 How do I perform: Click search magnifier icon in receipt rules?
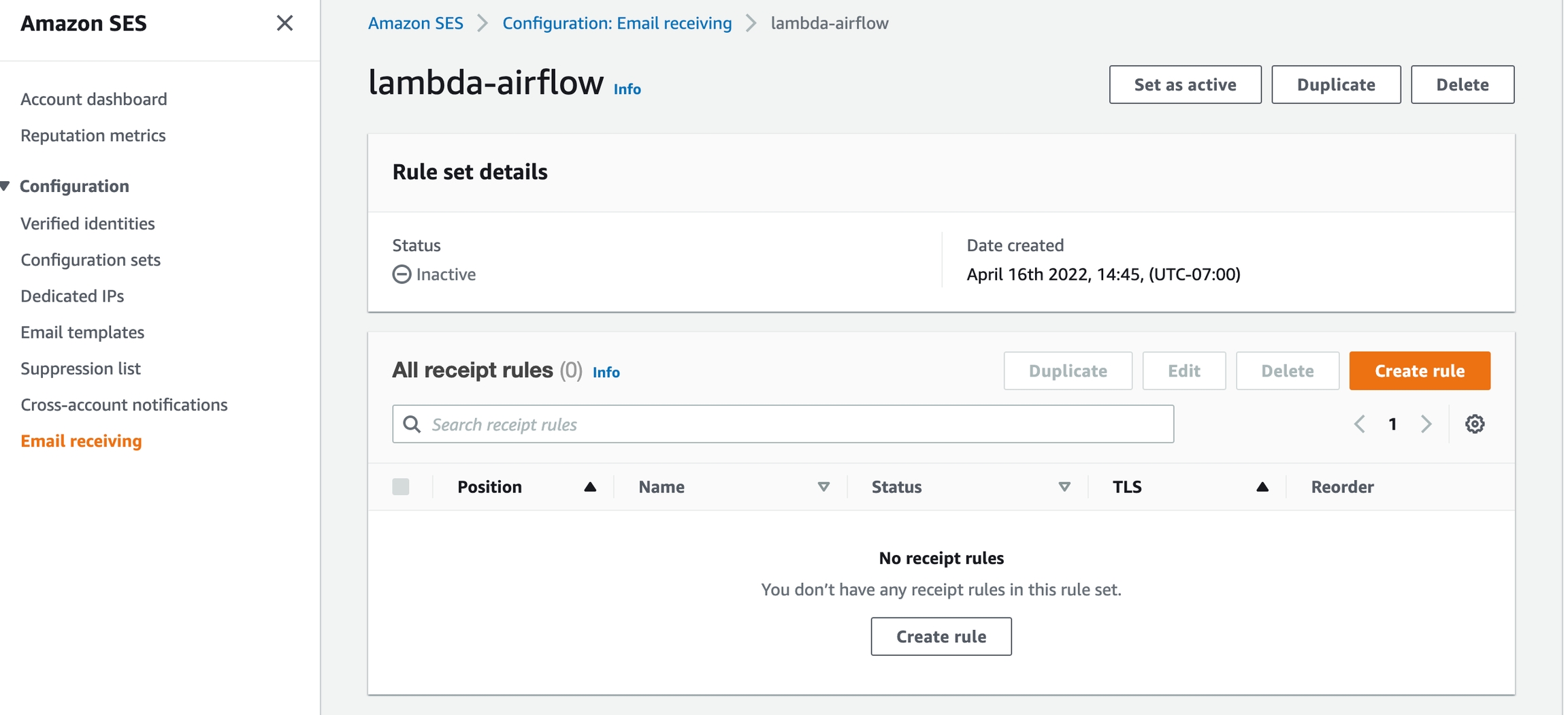(412, 424)
